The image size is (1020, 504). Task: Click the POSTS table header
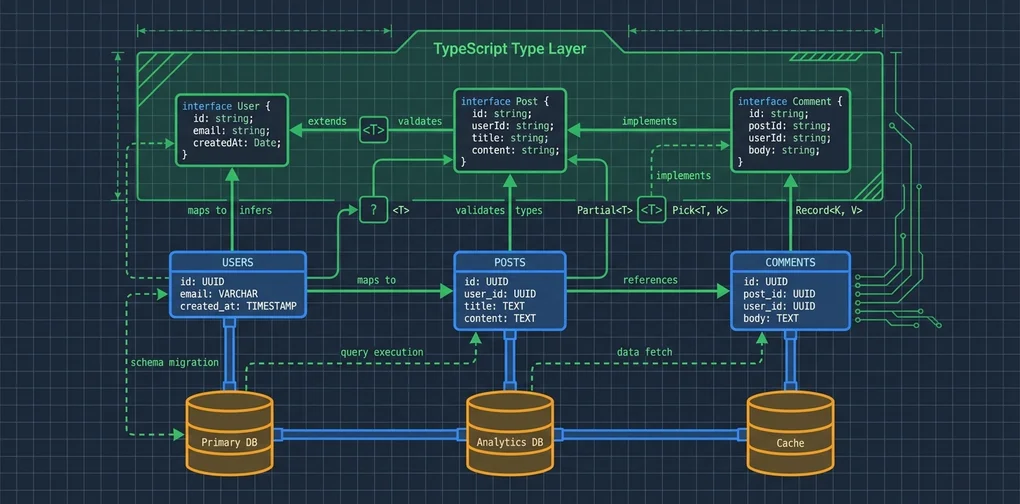[x=509, y=262]
